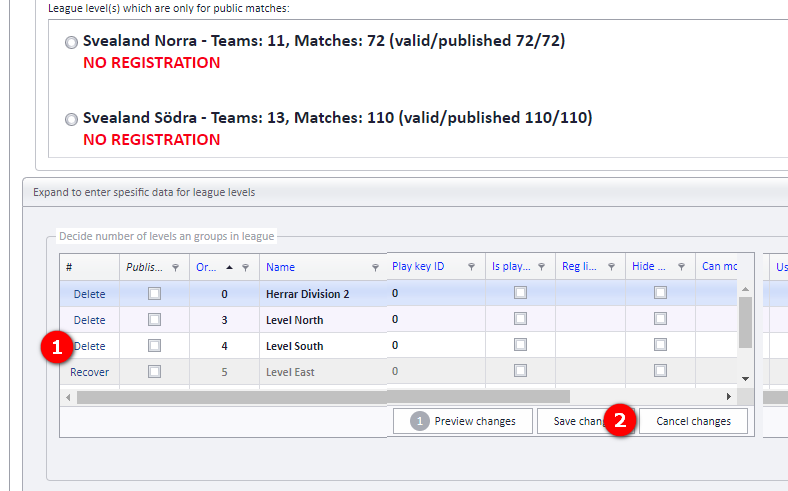Delete the Level North row
788x491 pixels.
(x=89, y=320)
